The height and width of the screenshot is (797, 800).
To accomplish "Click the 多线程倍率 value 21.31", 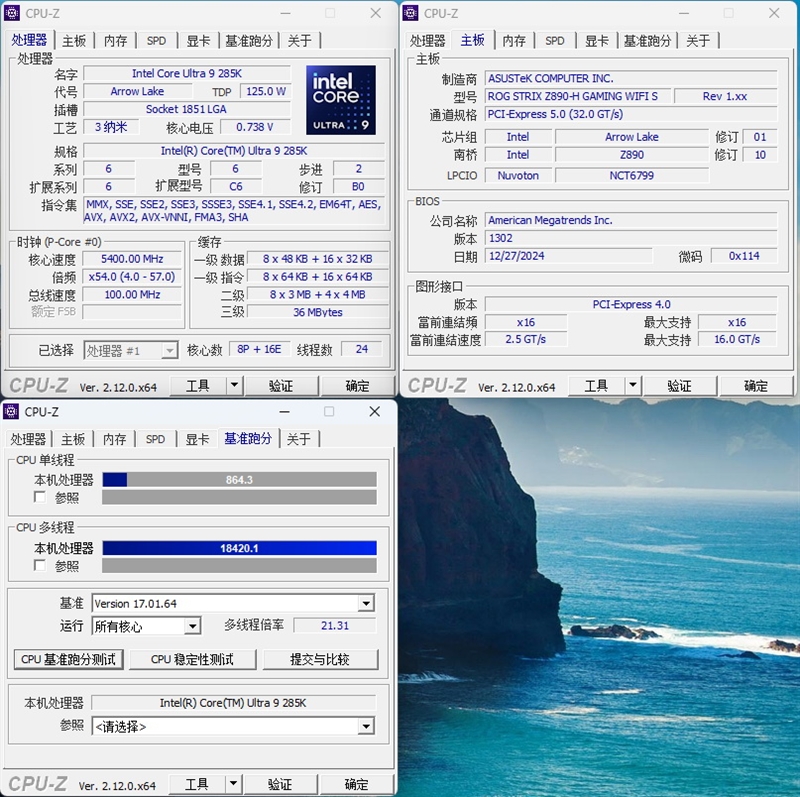I will click(x=335, y=626).
